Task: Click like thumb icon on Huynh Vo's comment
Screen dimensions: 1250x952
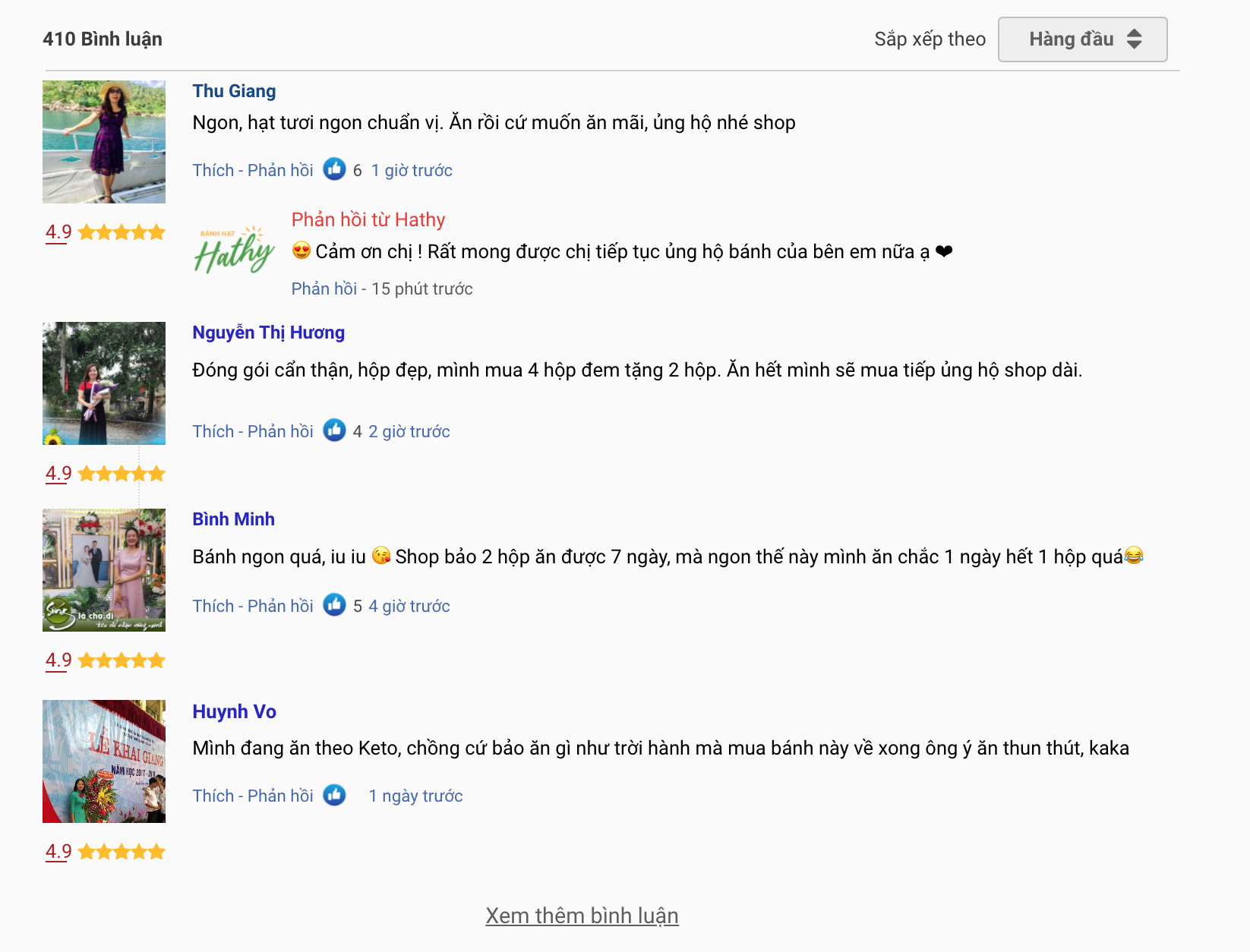Action: click(x=334, y=795)
